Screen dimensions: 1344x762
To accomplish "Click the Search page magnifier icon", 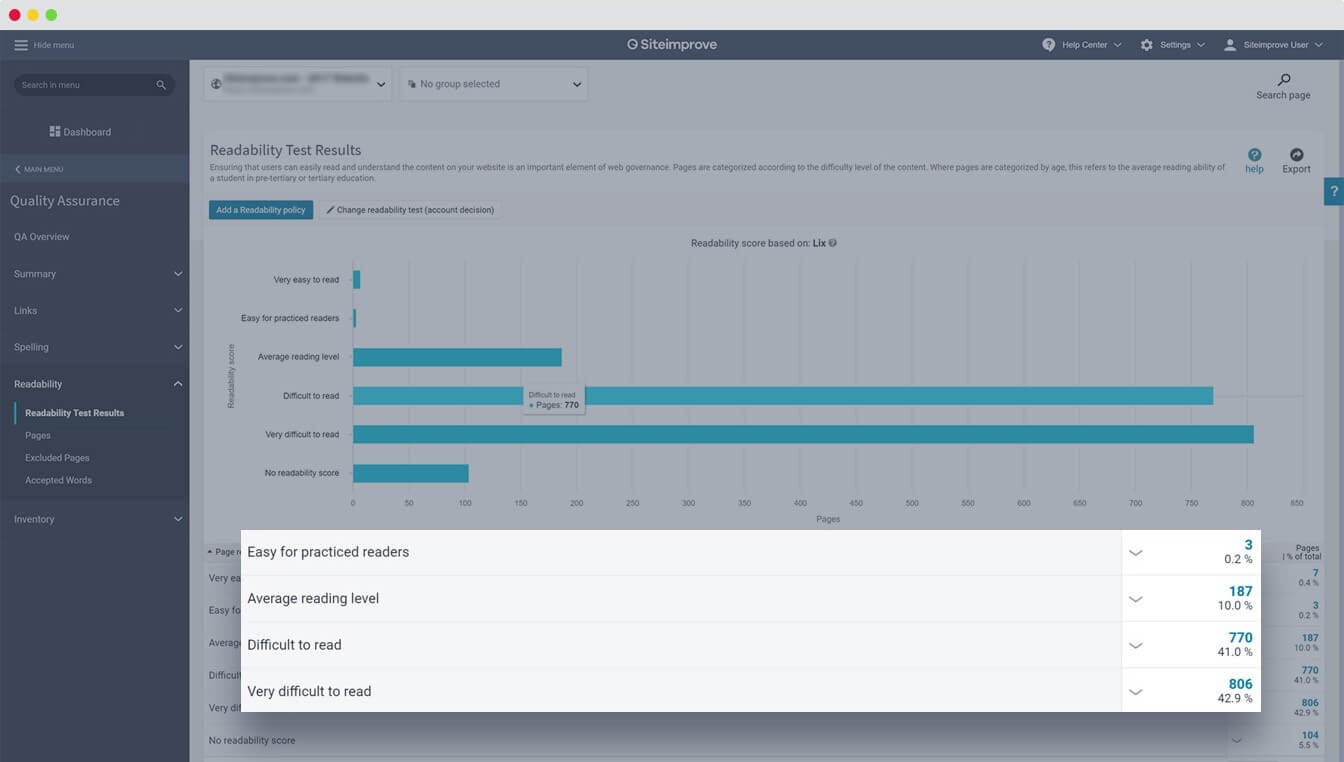I will (x=1284, y=80).
